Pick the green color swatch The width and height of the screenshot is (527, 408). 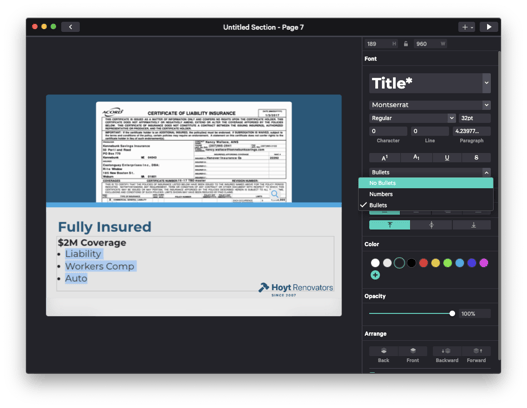(447, 263)
